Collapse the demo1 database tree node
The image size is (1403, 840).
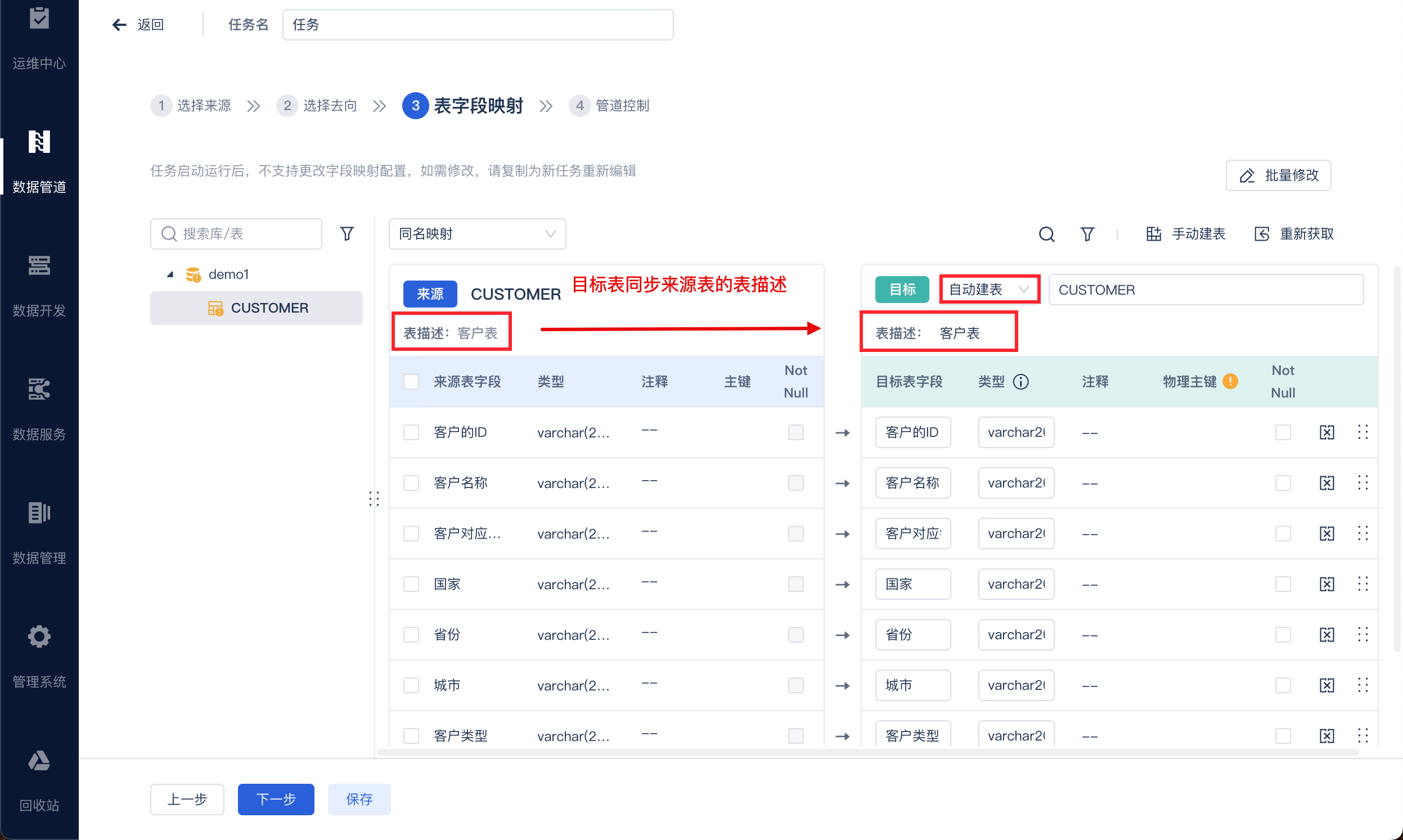pyautogui.click(x=170, y=274)
